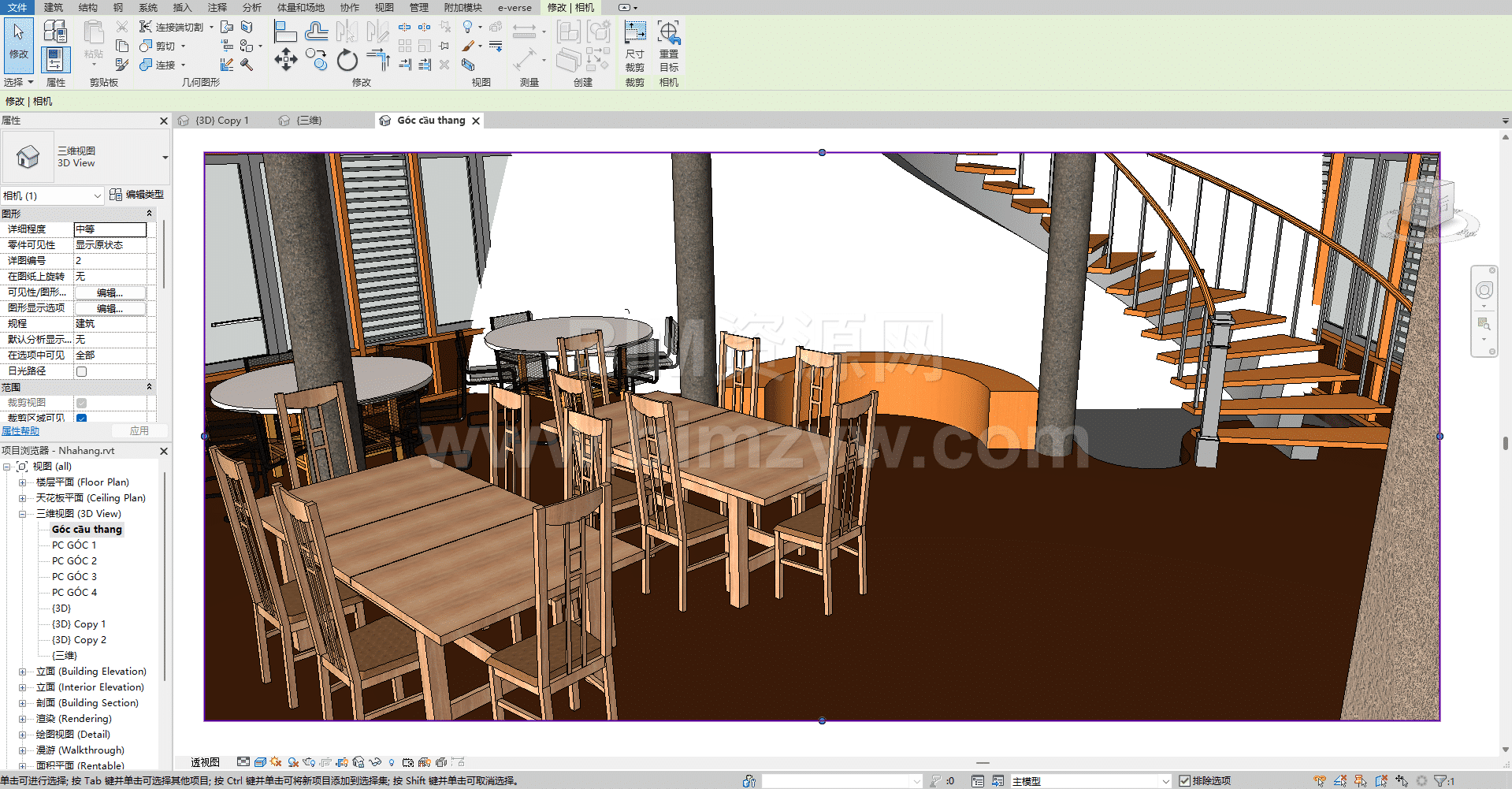Viewport: 1512px width, 789px height.
Task: Toggle Select Pinned Elements icon
Action: pyautogui.click(x=1361, y=781)
